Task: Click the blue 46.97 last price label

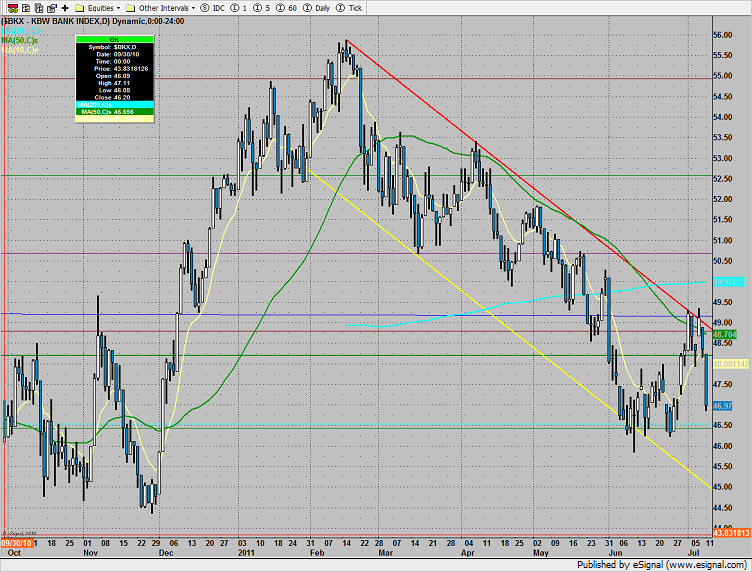Action: (723, 406)
